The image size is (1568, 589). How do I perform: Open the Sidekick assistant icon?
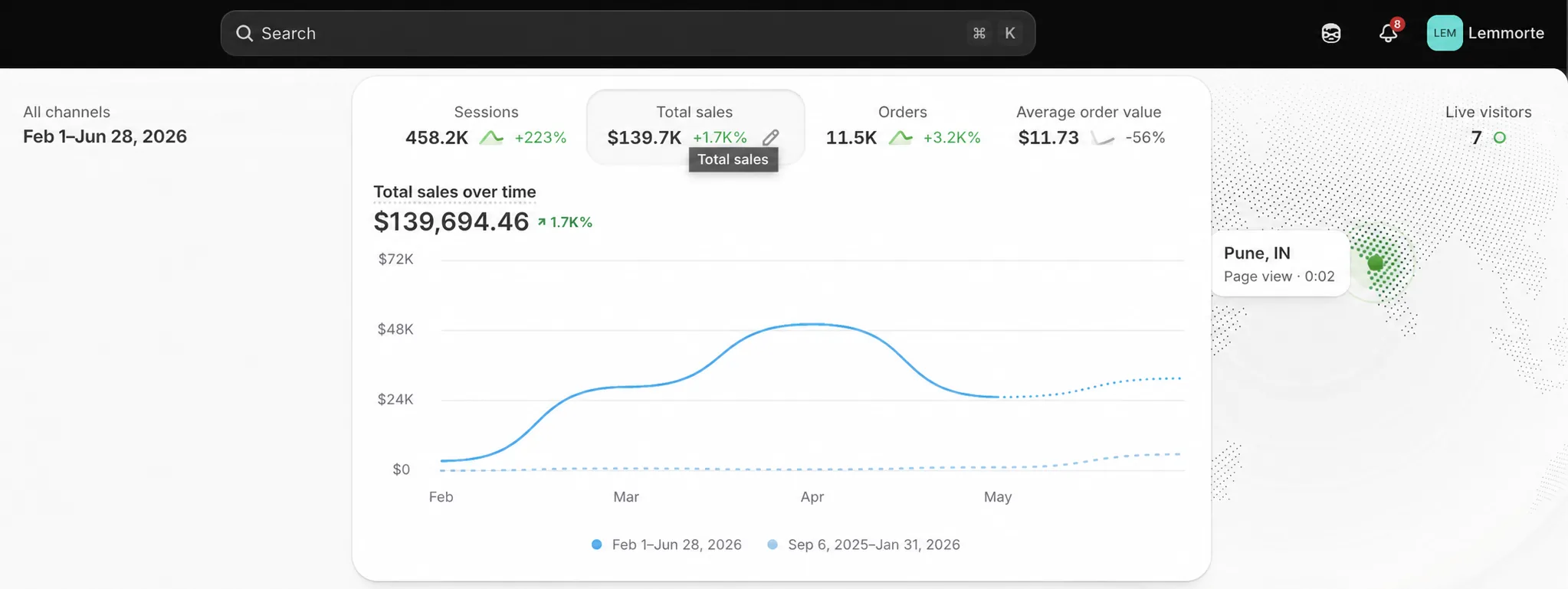(1331, 33)
